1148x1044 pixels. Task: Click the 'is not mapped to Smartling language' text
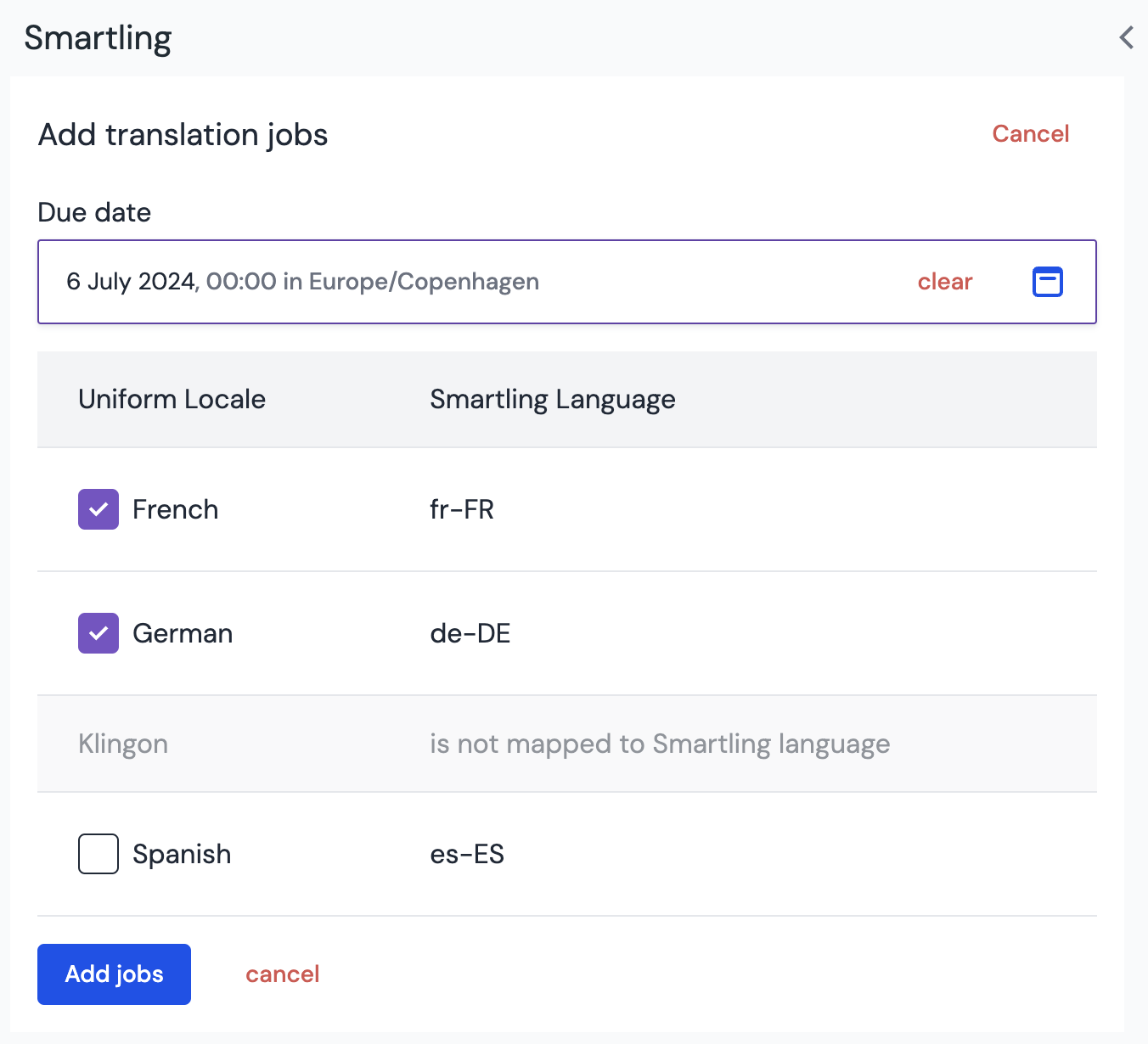pos(660,744)
